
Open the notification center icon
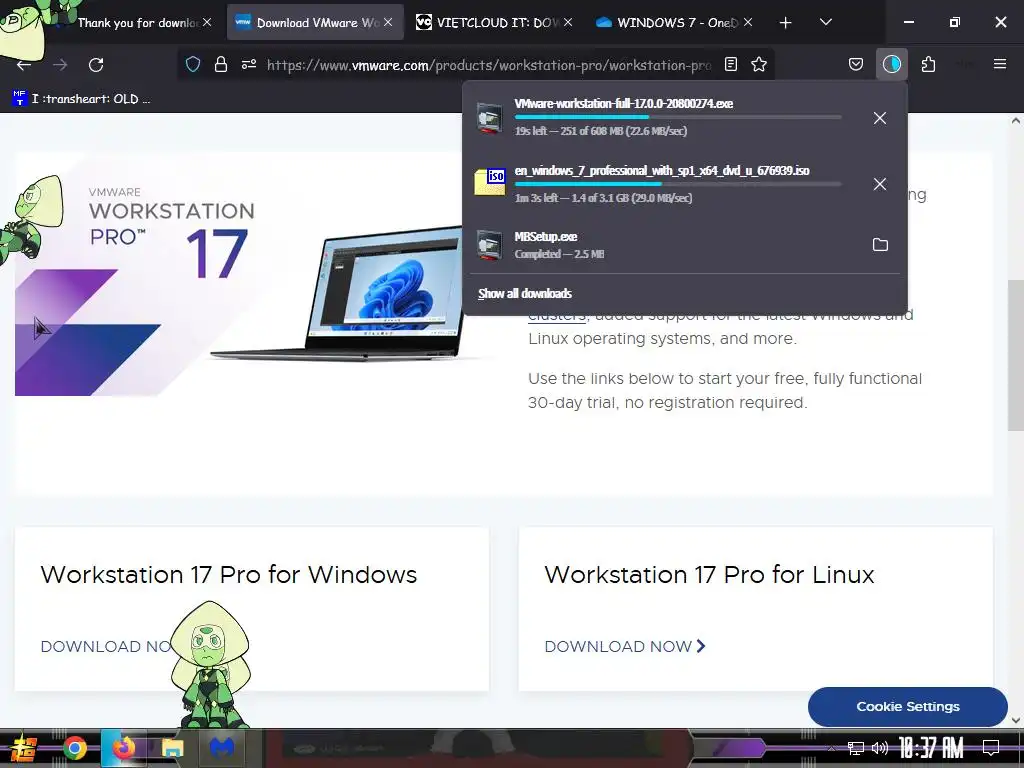pyautogui.click(x=991, y=748)
